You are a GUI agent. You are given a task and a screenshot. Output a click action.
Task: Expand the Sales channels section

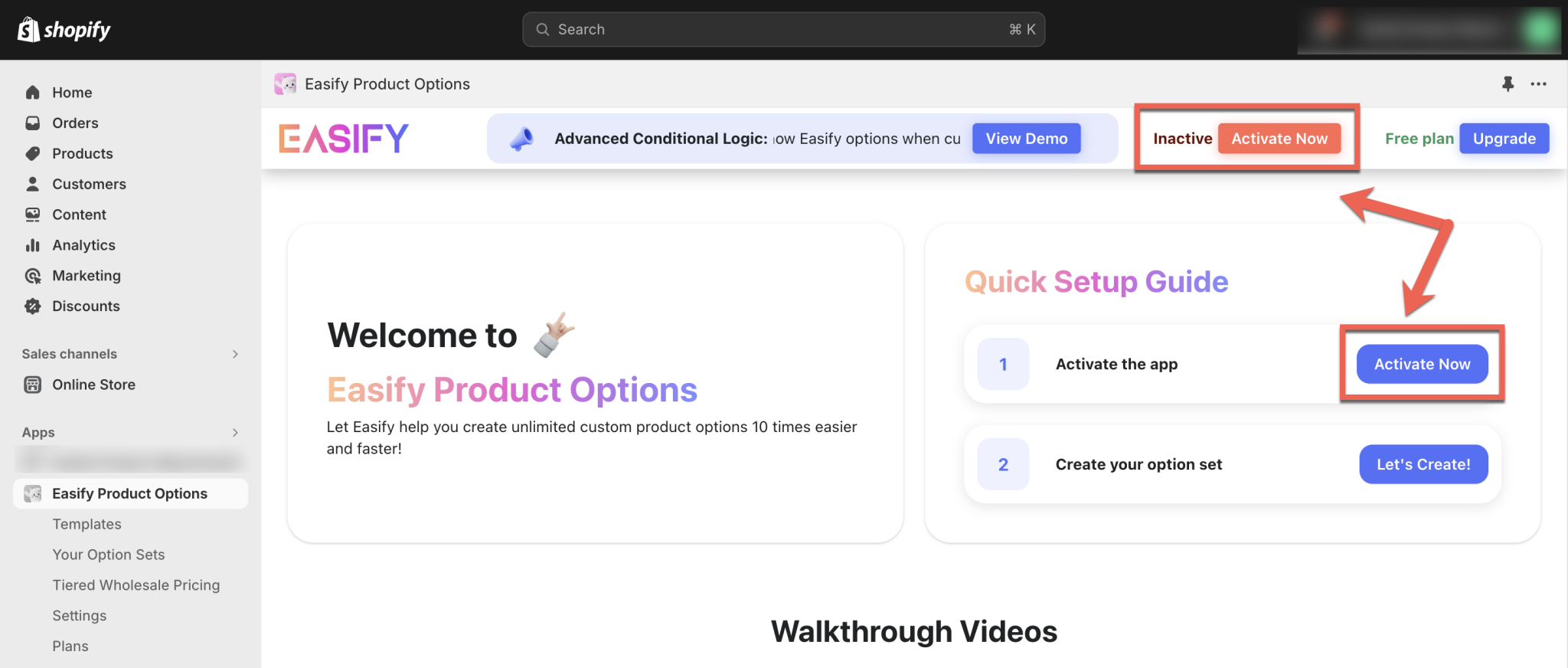pos(235,354)
